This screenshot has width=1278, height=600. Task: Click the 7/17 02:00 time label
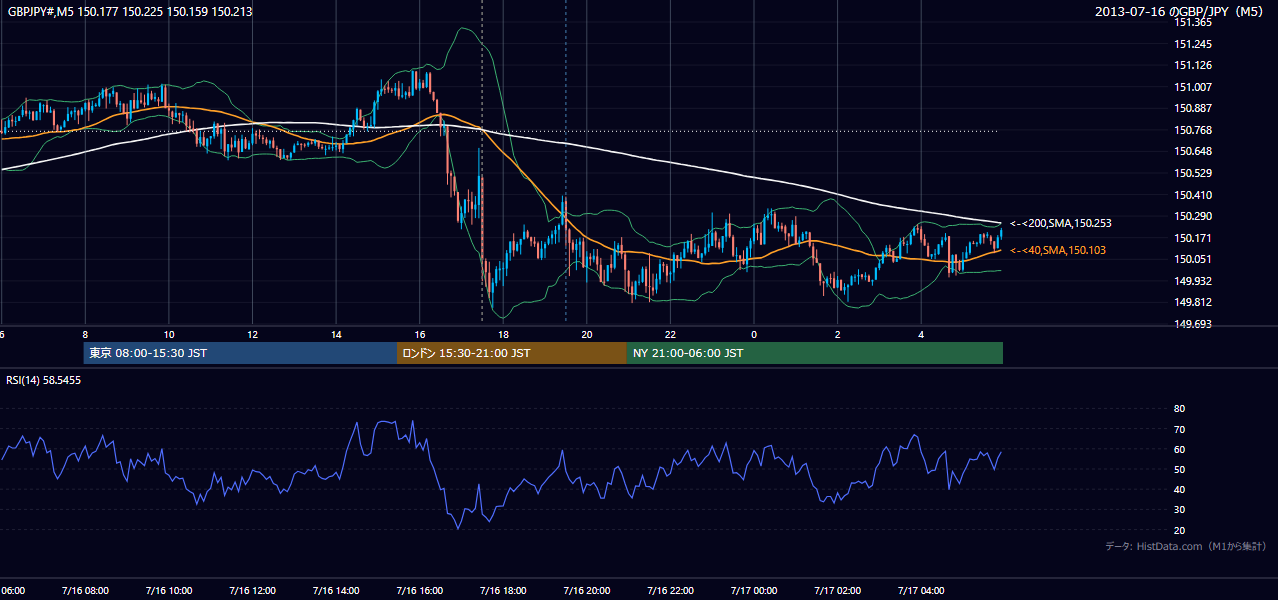coord(837,591)
